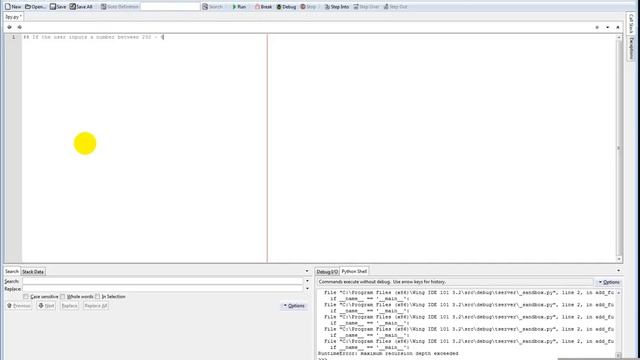Switch to the Python Shell tab
640x360 pixels.
pos(354,271)
